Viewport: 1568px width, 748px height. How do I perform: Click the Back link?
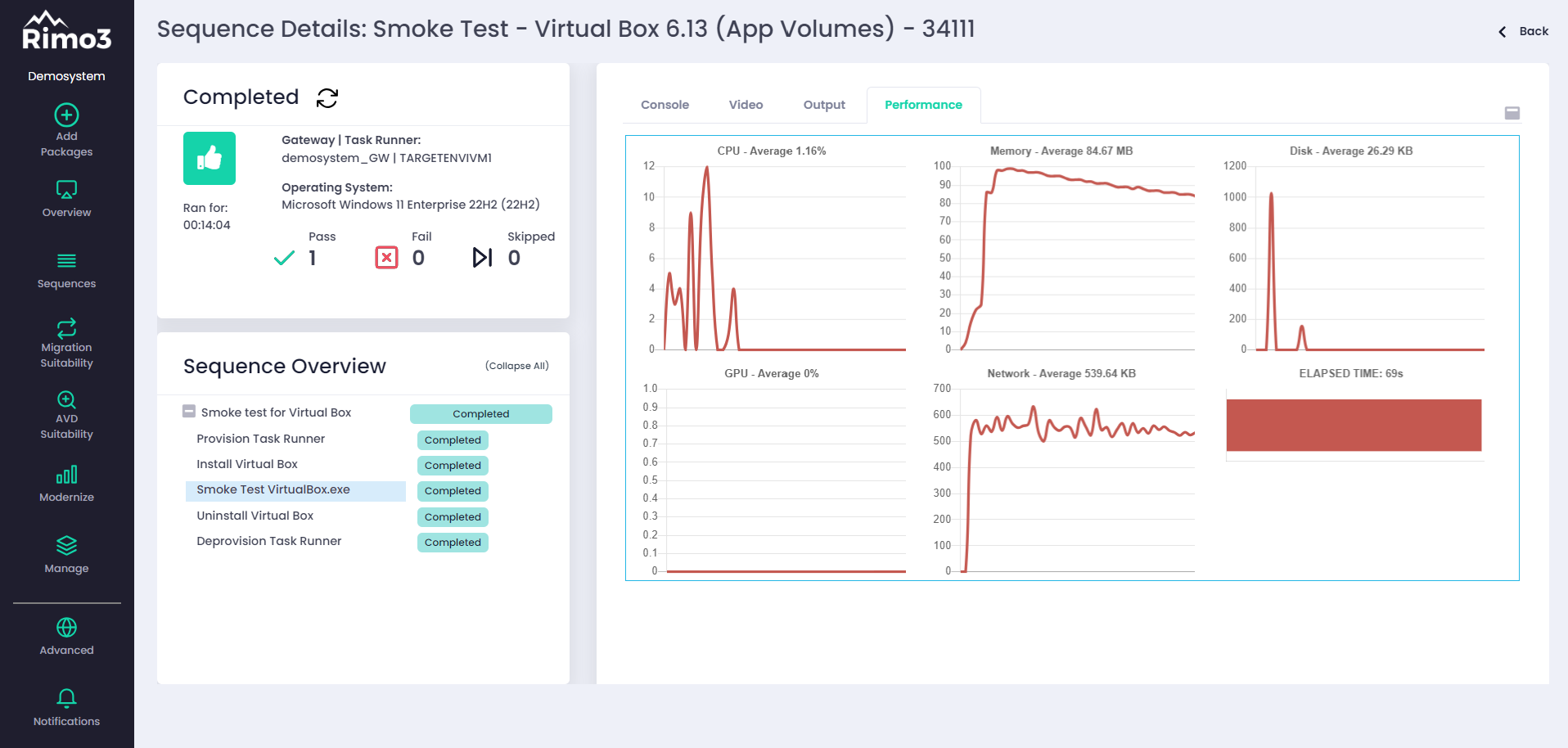1534,31
